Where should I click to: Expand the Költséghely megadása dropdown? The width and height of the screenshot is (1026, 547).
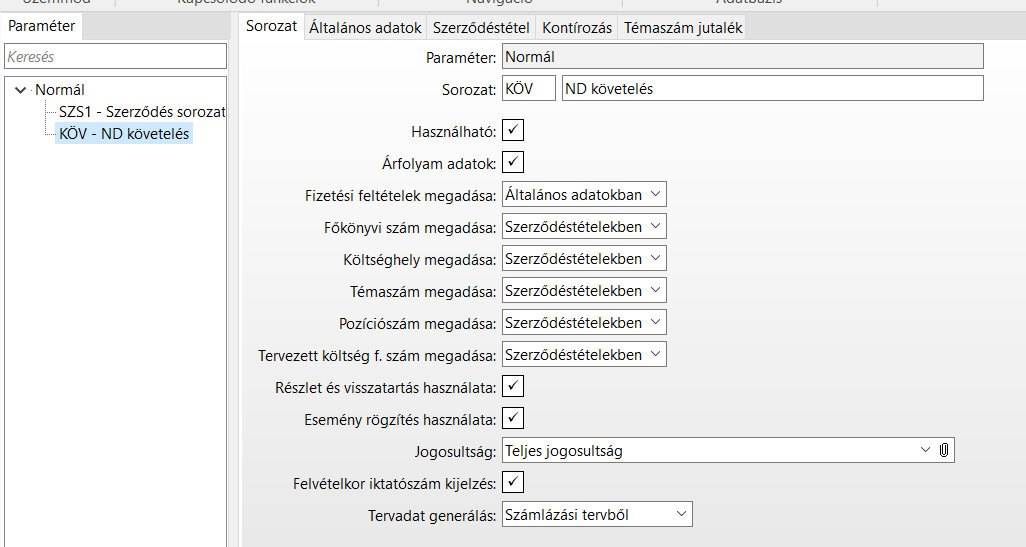(655, 258)
